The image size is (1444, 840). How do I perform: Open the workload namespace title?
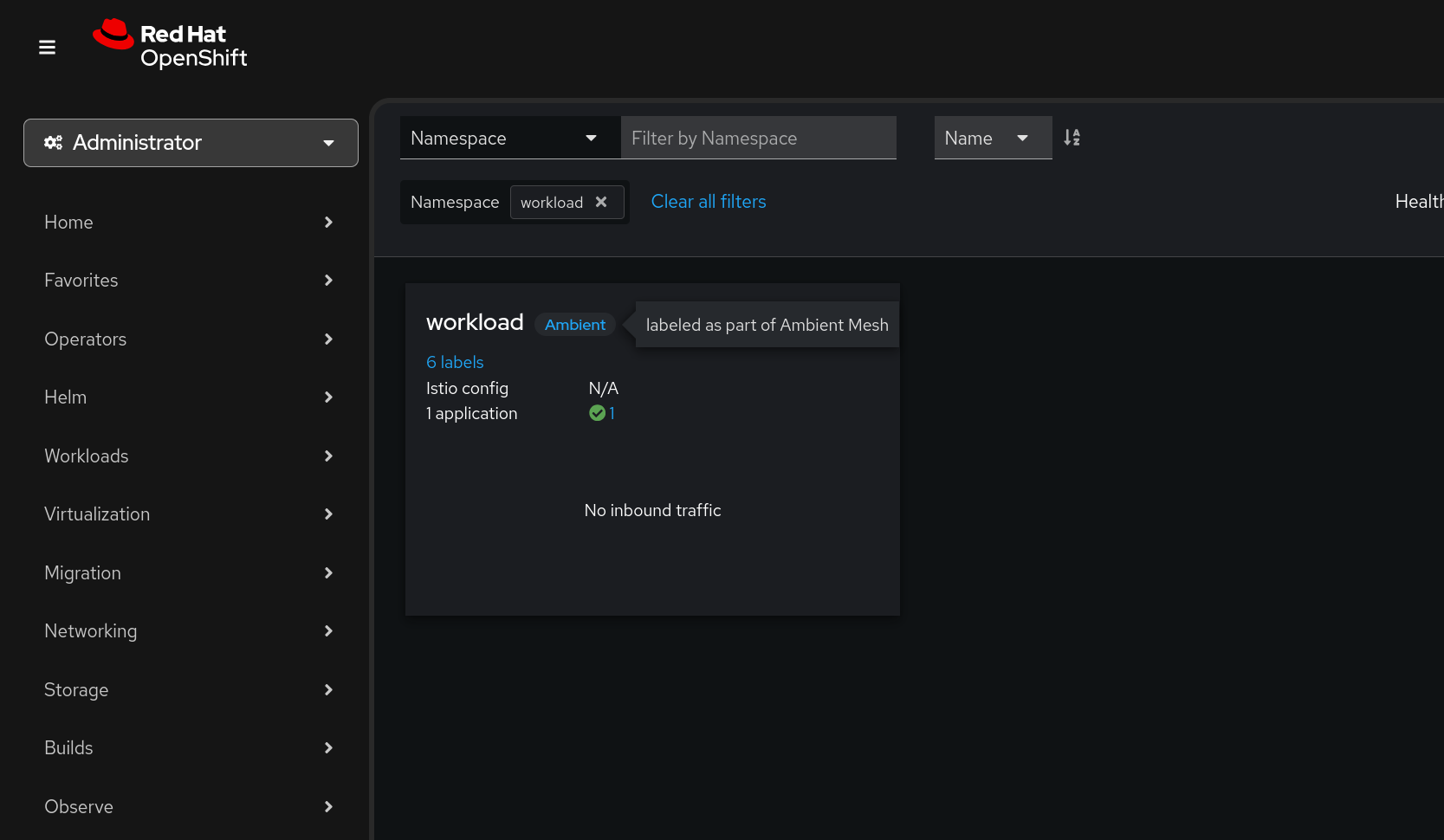click(x=475, y=322)
